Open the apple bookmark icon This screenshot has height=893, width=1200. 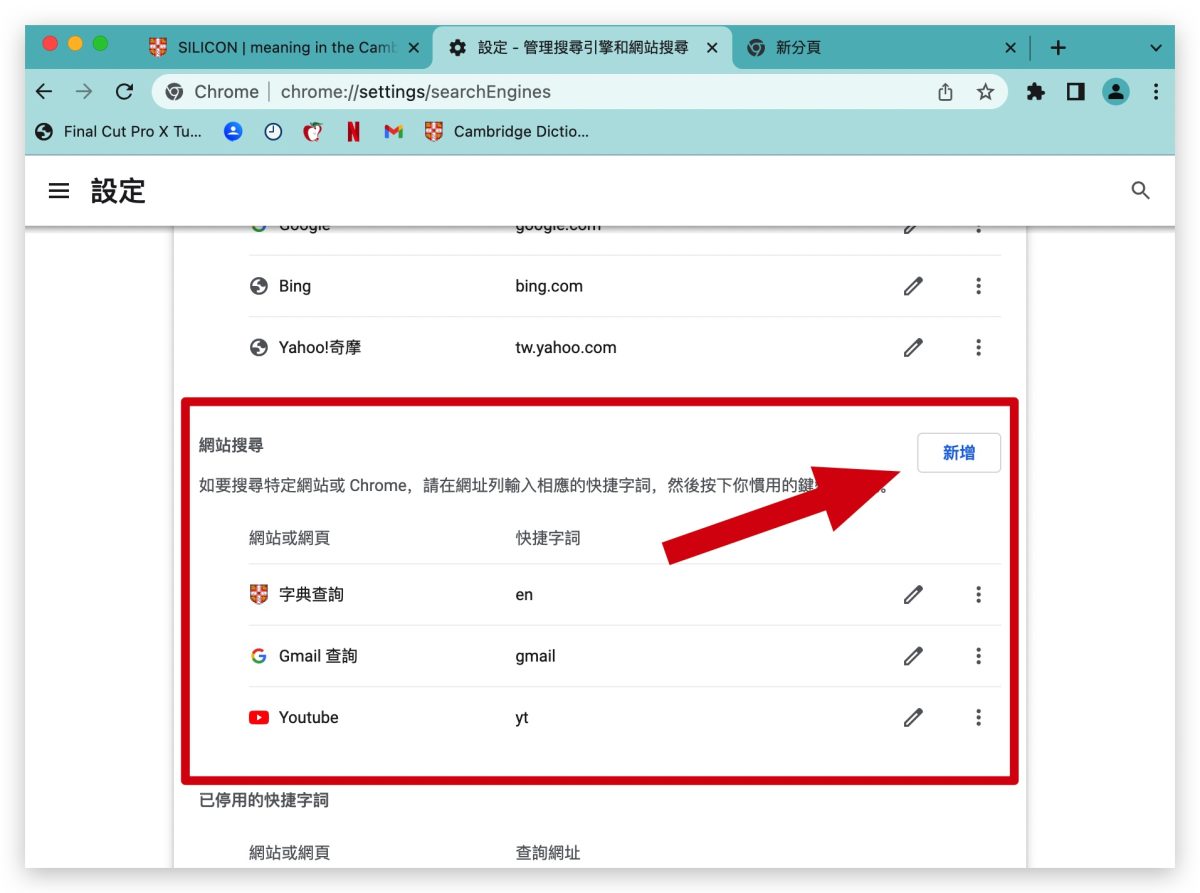313,131
